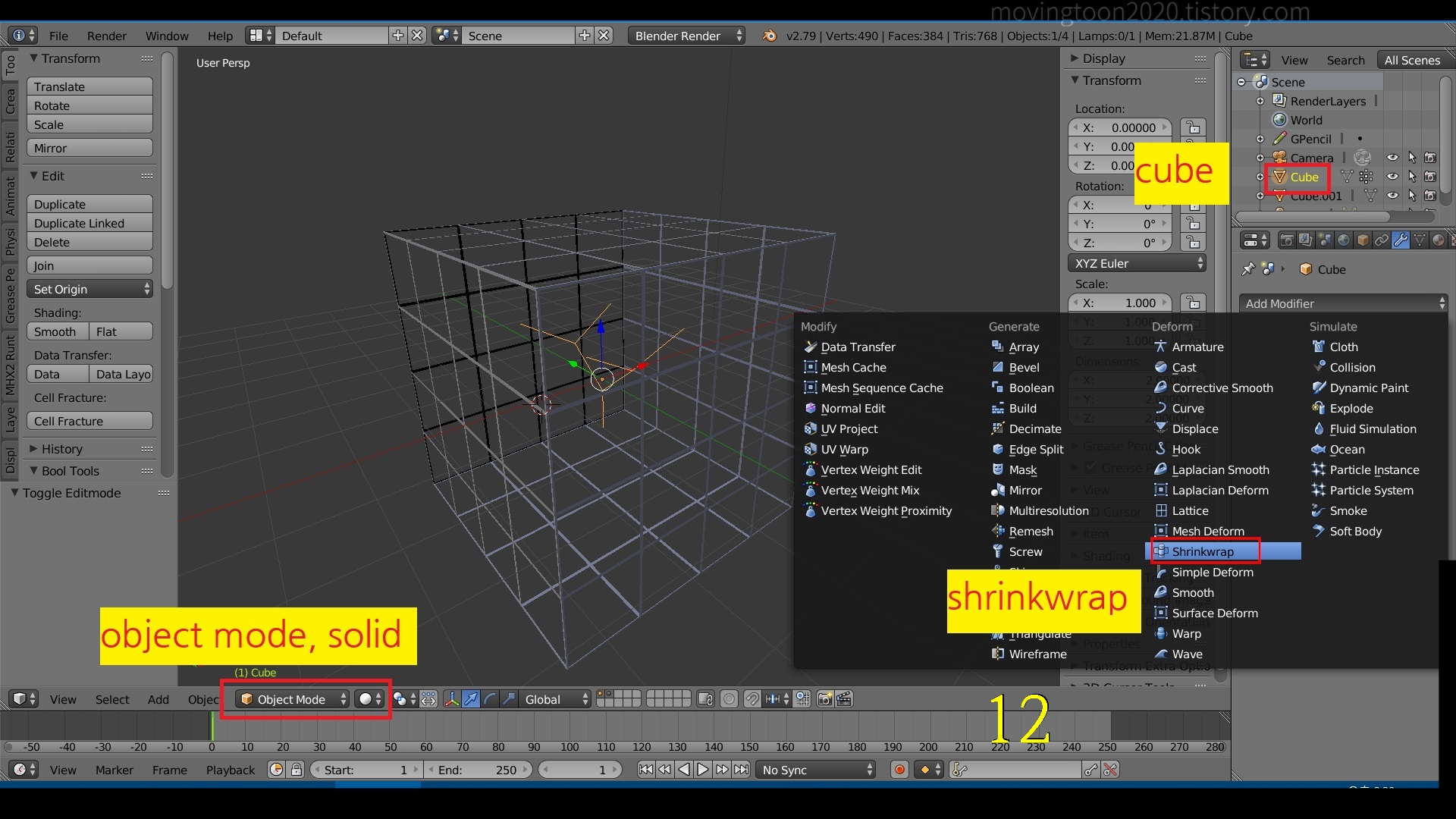Image resolution: width=1456 pixels, height=819 pixels.
Task: Open the XYZ Euler rotation mode dropdown
Action: pos(1137,263)
